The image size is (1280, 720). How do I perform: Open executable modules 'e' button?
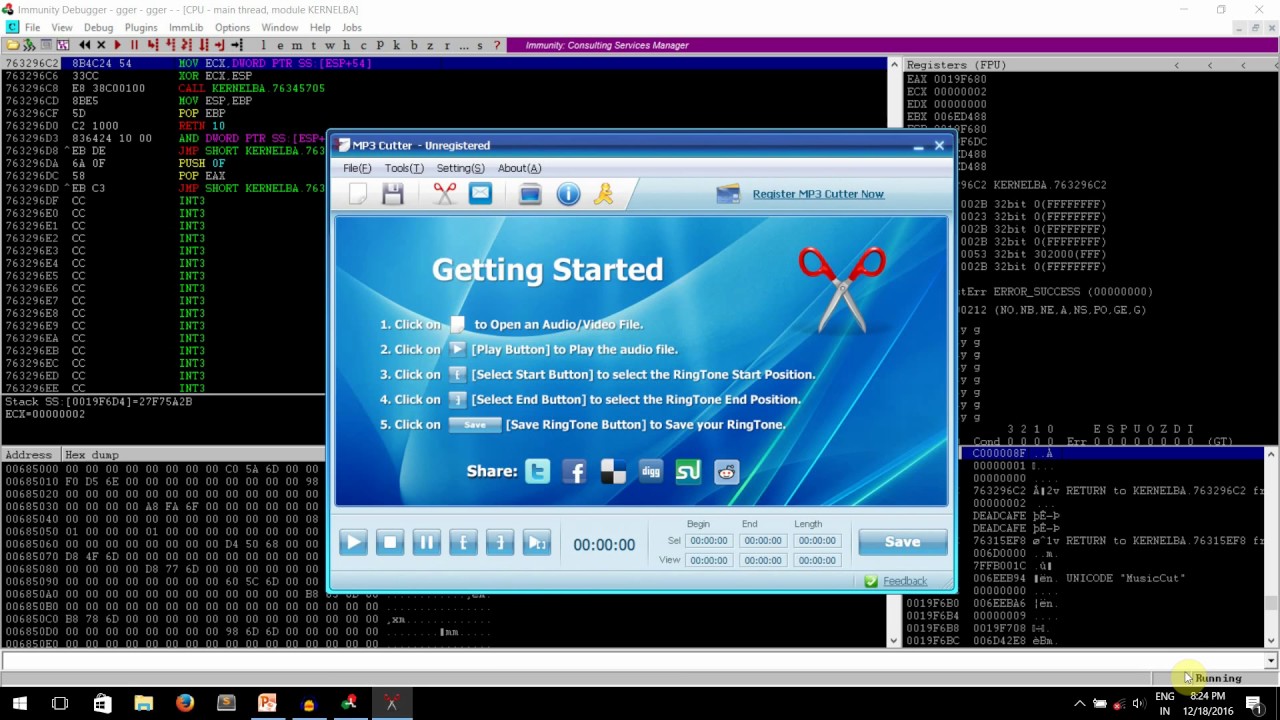(x=280, y=45)
